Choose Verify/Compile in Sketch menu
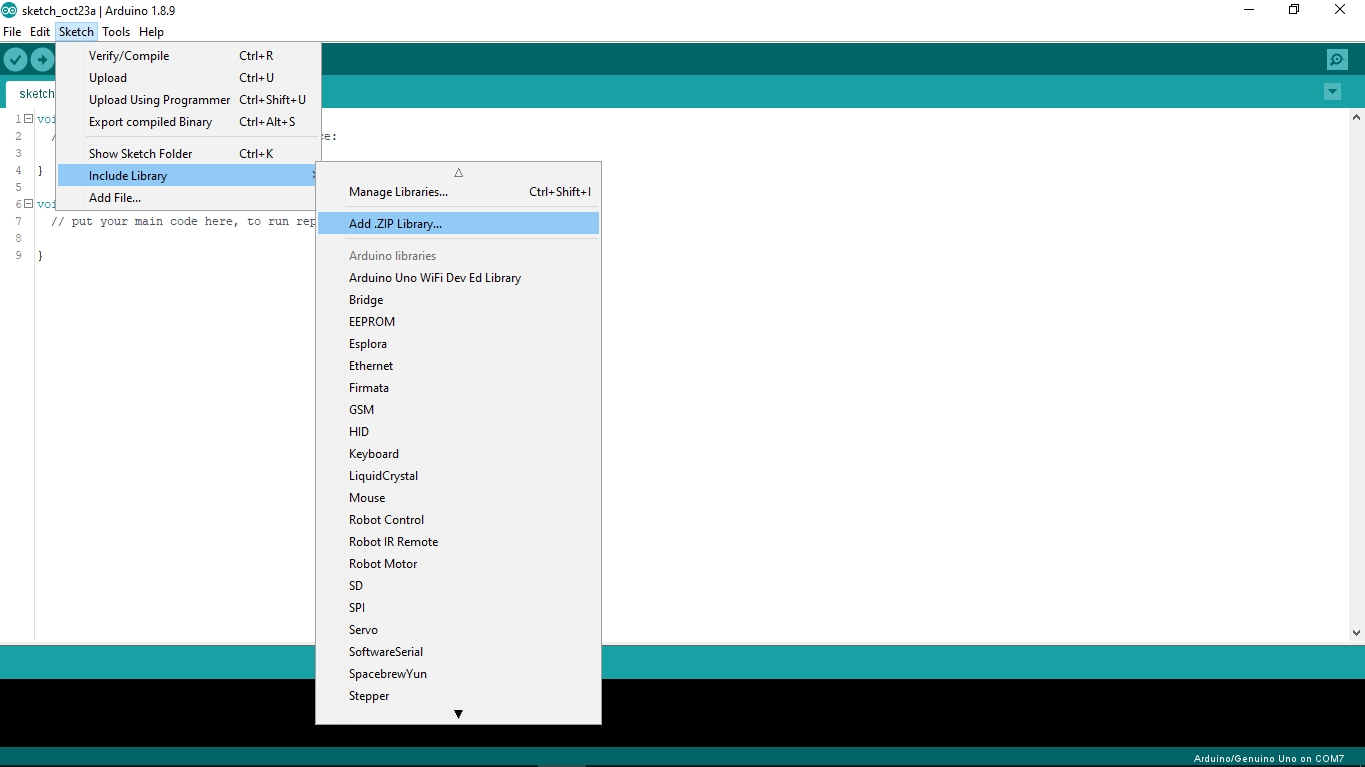 tap(129, 56)
